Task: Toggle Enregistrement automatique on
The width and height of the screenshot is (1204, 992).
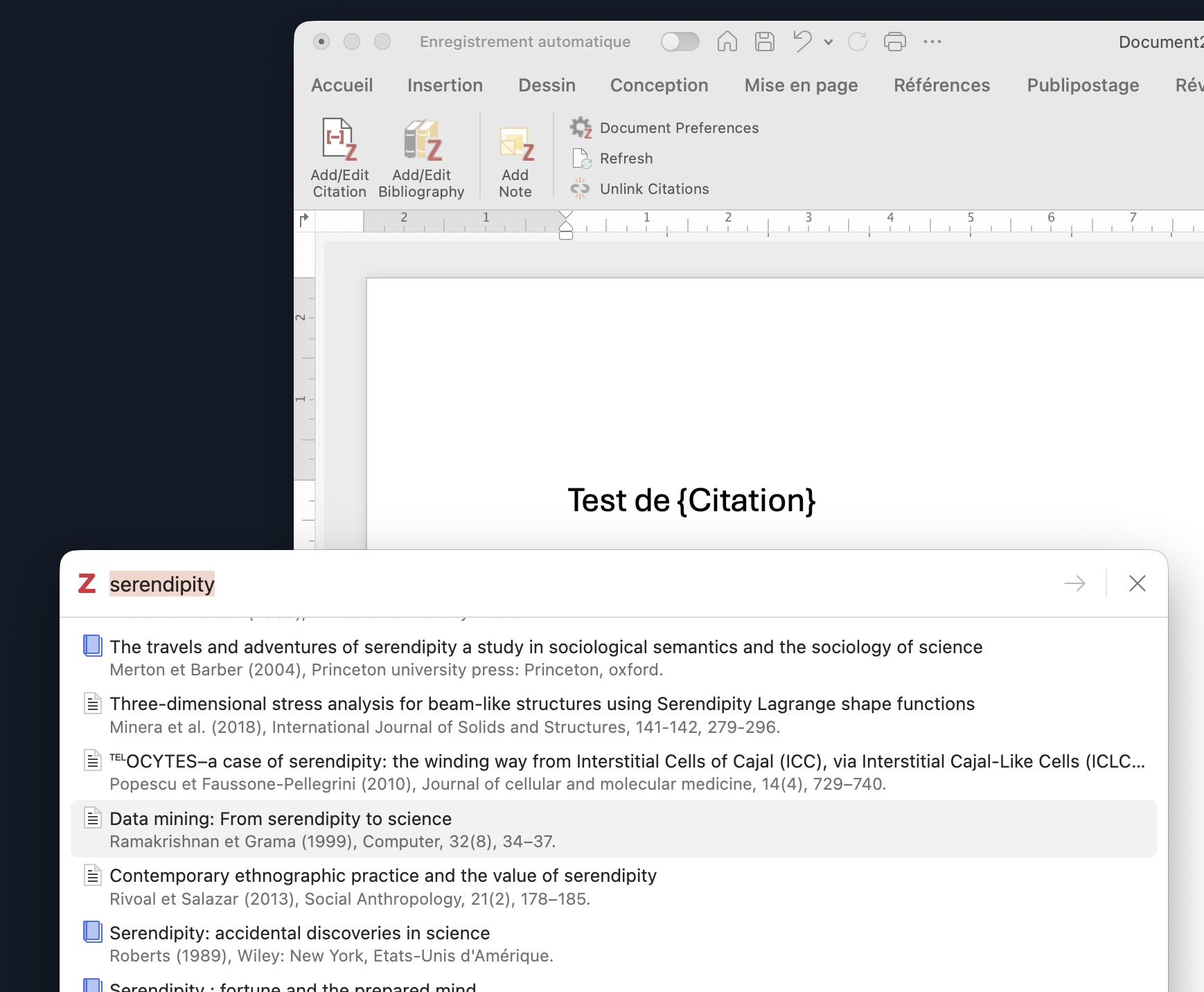Action: 680,42
